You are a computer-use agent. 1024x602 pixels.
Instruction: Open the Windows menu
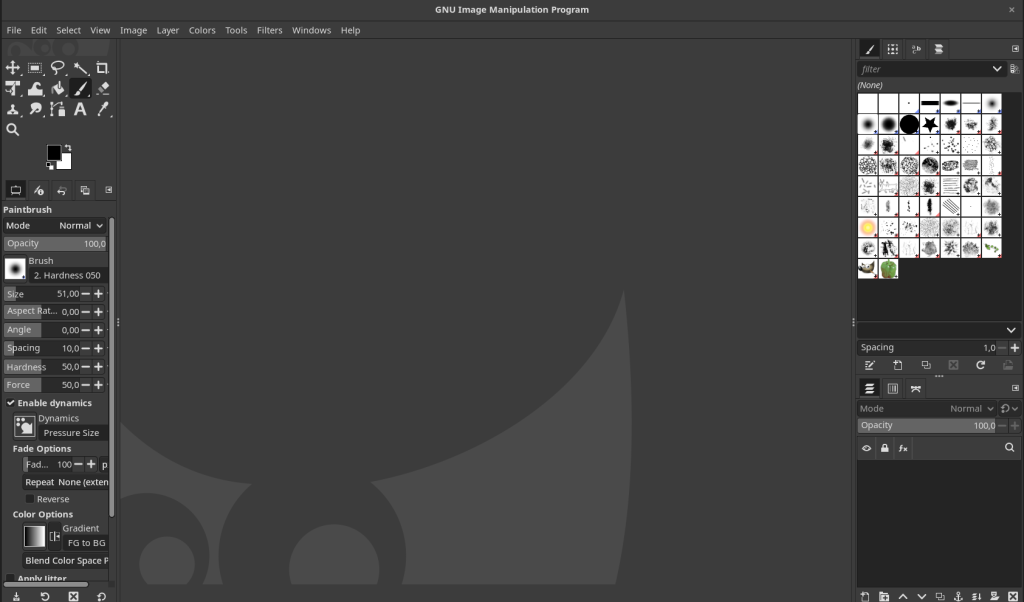(311, 30)
